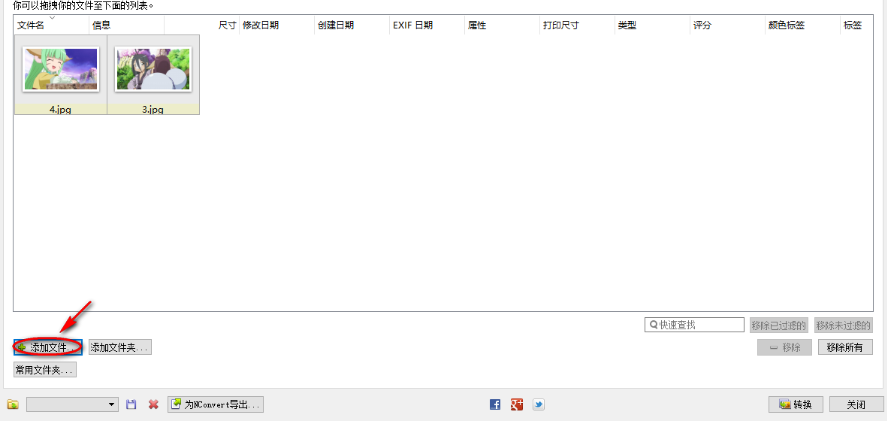Sort by 评分 column header
Screen dimensions: 887x421
(727, 25)
